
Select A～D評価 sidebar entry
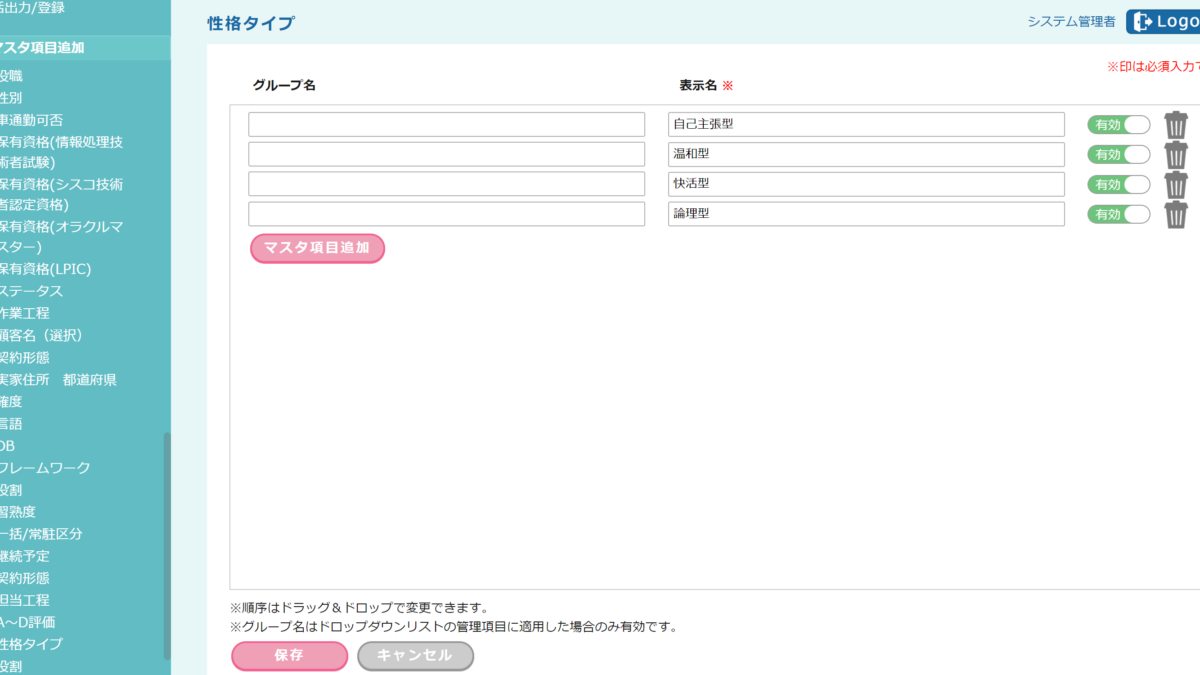point(28,622)
